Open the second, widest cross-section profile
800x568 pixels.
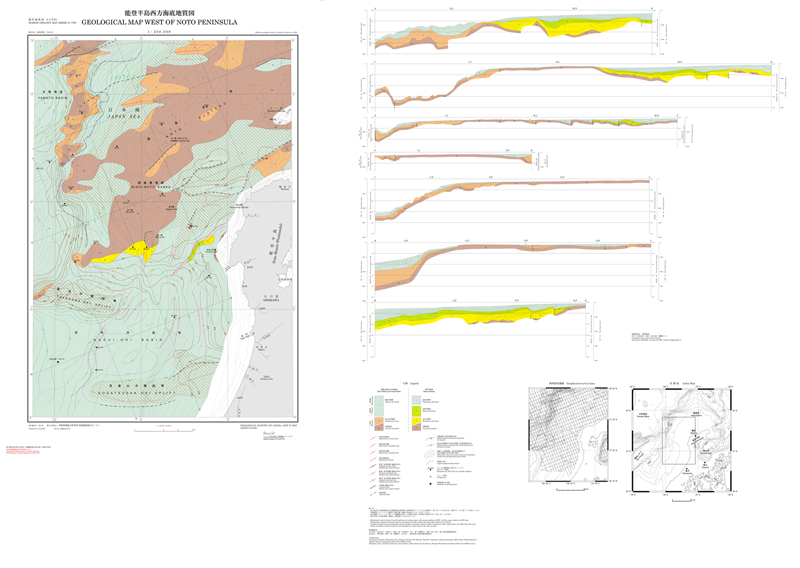pyautogui.click(x=573, y=86)
